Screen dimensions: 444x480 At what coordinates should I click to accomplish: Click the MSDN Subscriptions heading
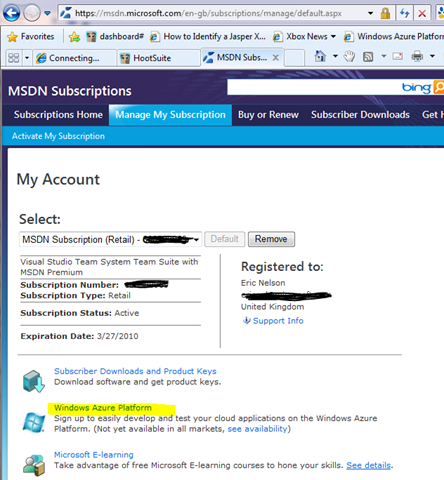click(x=70, y=91)
